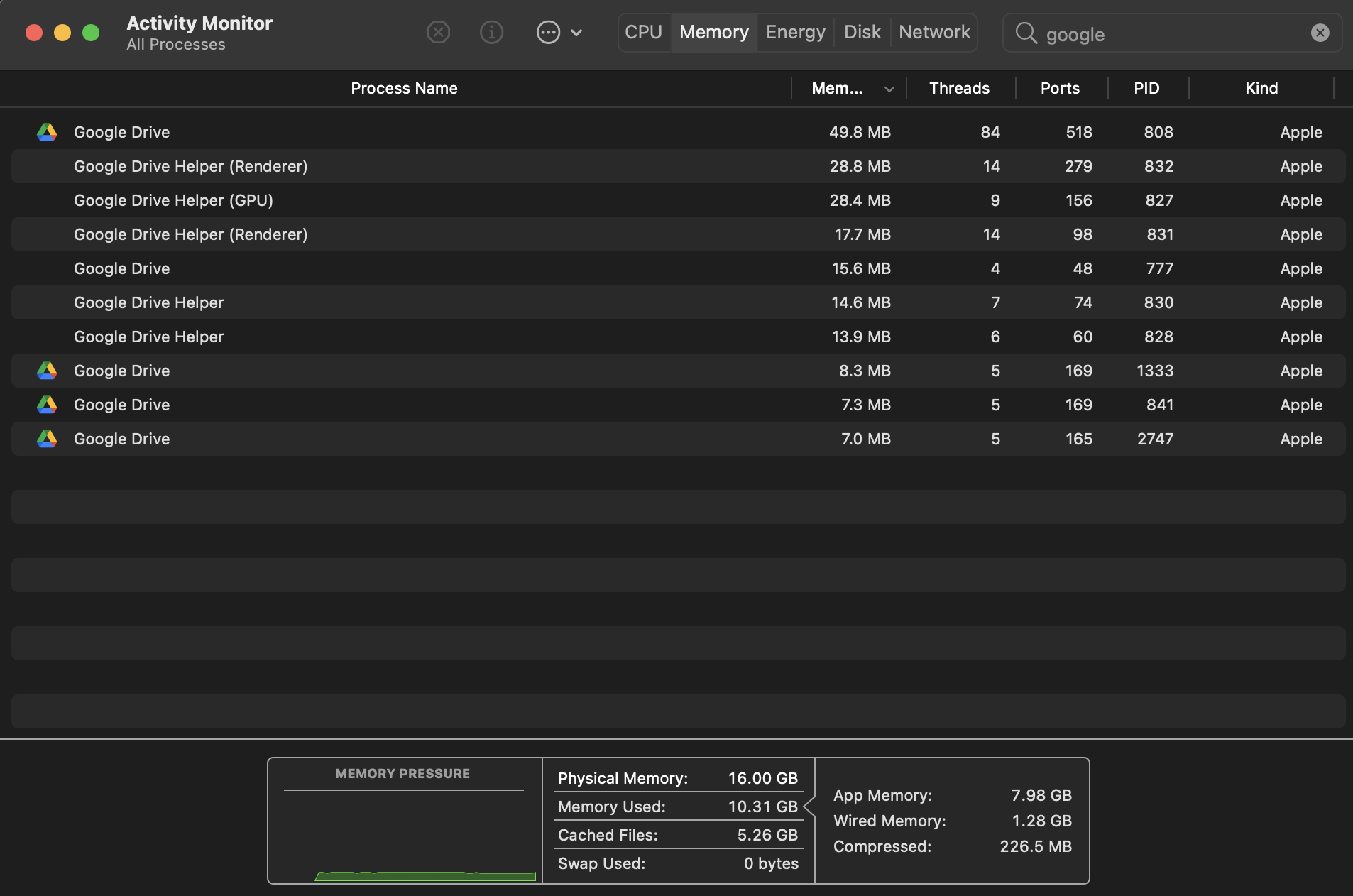The height and width of the screenshot is (896, 1353).
Task: Go to the Network tab
Action: pyautogui.click(x=934, y=33)
